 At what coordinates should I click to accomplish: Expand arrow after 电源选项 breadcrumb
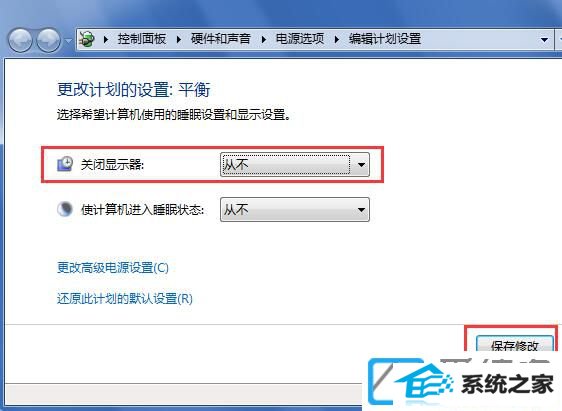(337, 39)
